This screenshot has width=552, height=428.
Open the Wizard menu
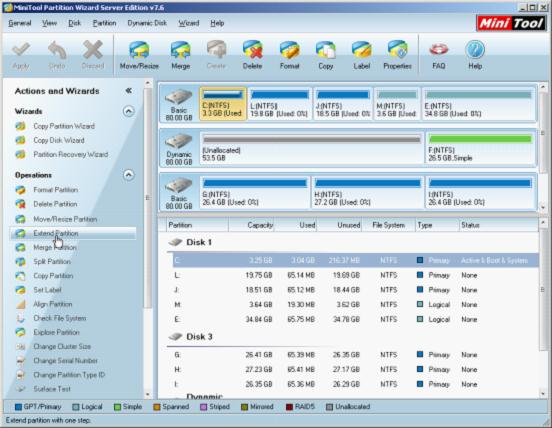pos(189,23)
